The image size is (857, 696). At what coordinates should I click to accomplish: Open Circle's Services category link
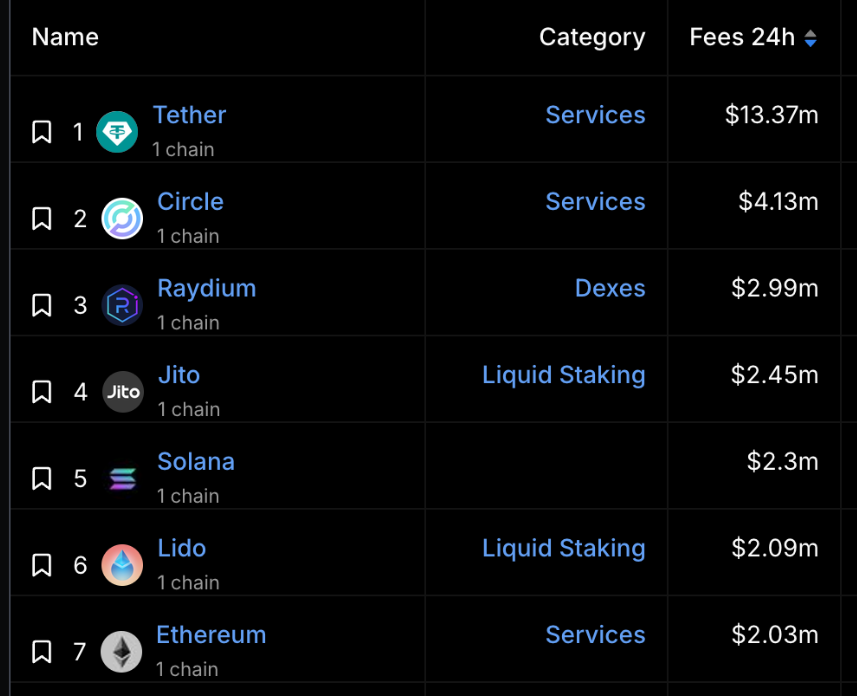pos(595,202)
